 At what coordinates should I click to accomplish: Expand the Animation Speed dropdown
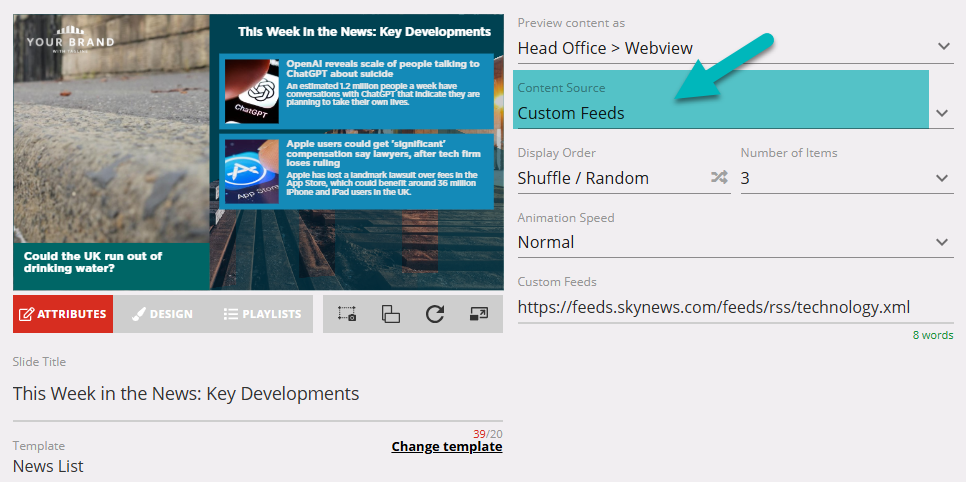coord(735,242)
